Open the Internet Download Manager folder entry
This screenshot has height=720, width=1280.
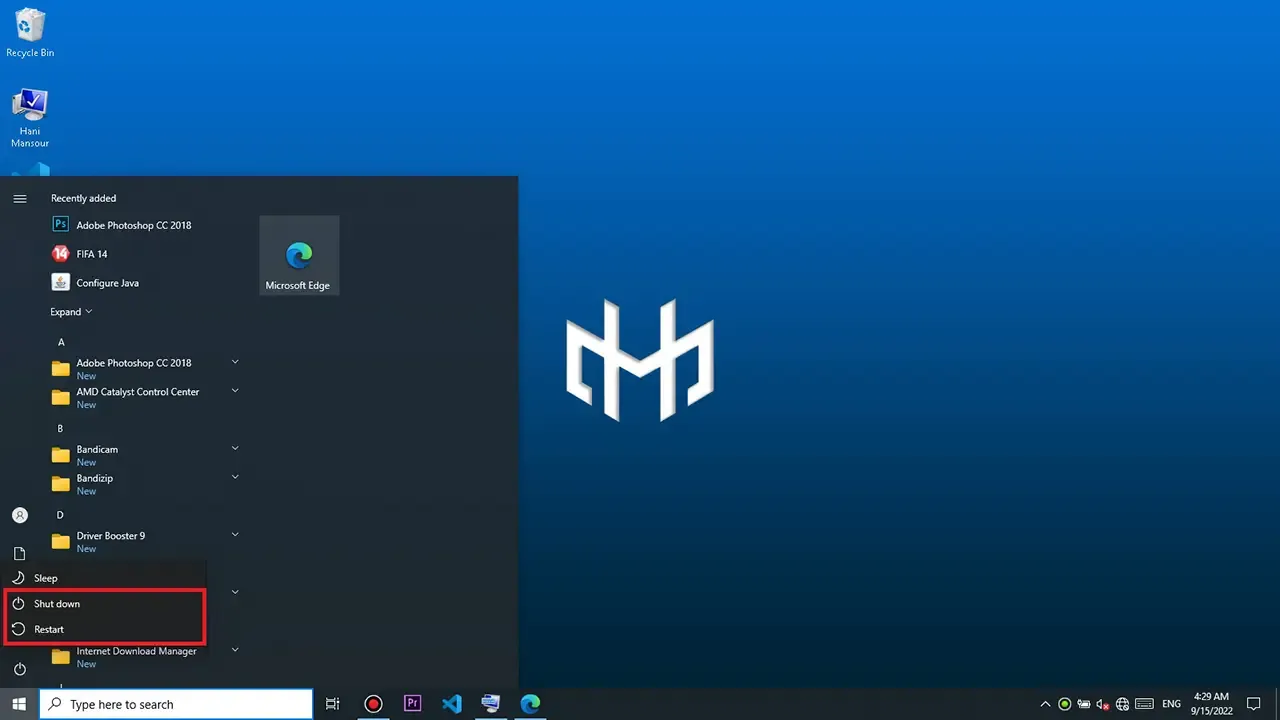click(x=145, y=657)
